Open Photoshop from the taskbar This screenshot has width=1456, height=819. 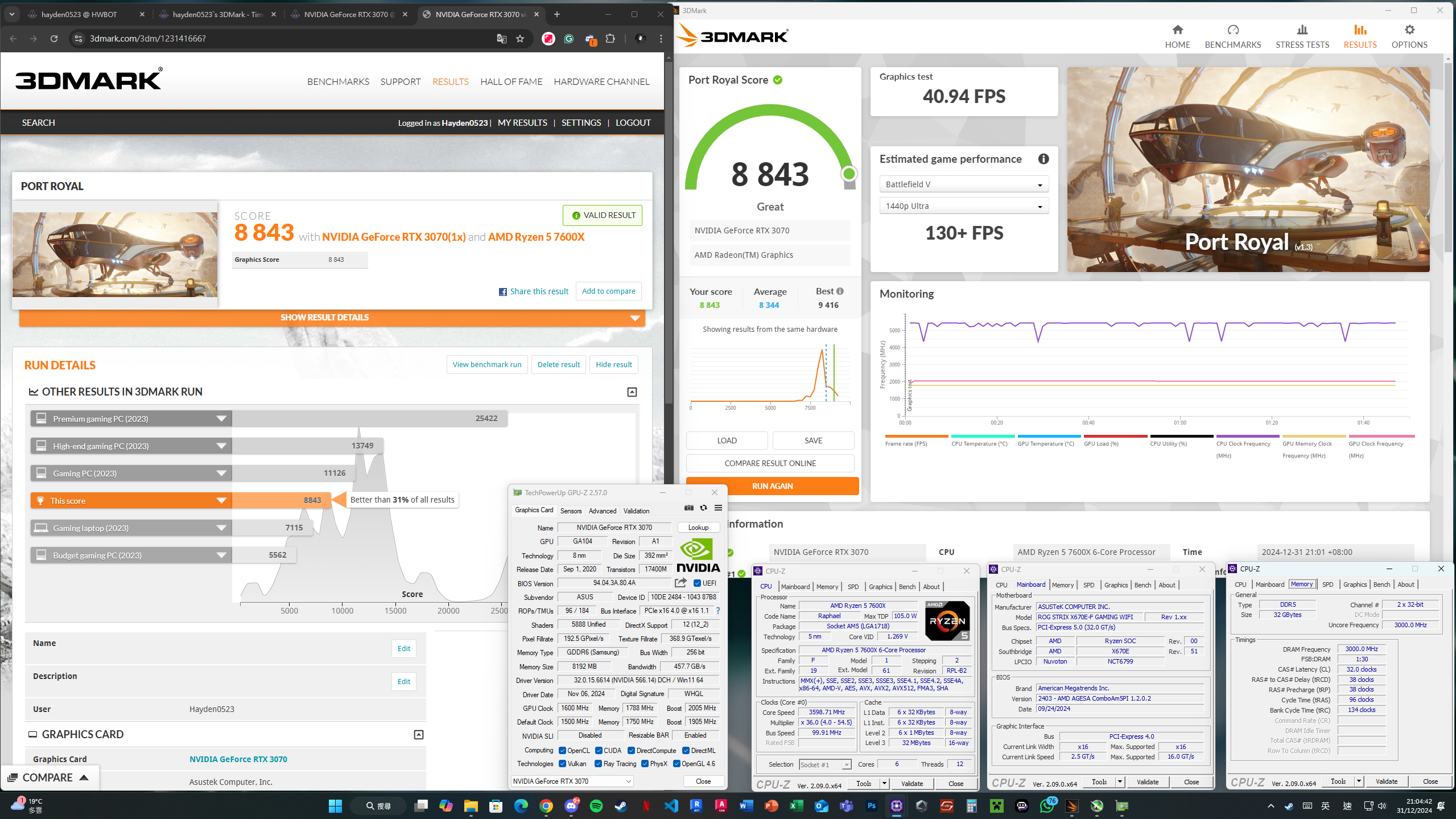point(871,805)
